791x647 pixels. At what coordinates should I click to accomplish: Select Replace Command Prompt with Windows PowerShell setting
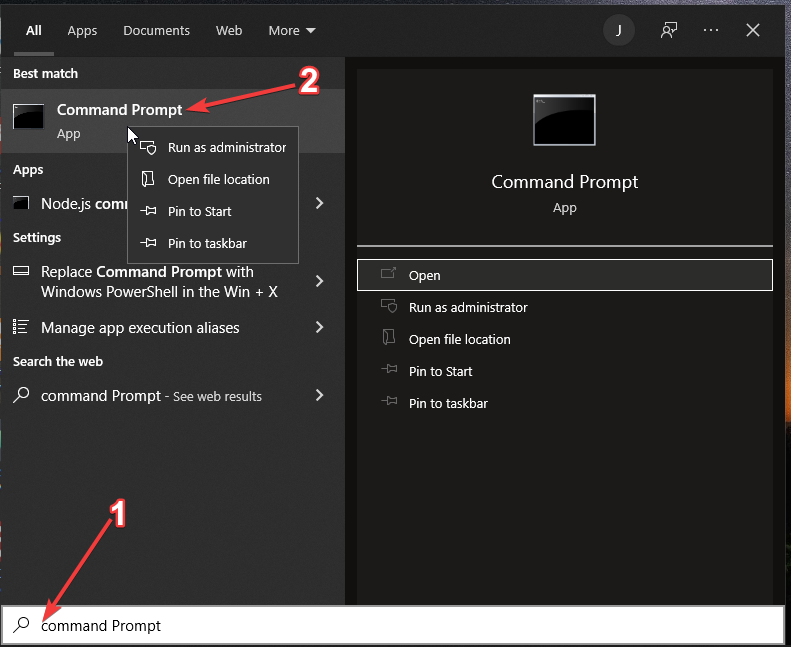173,281
